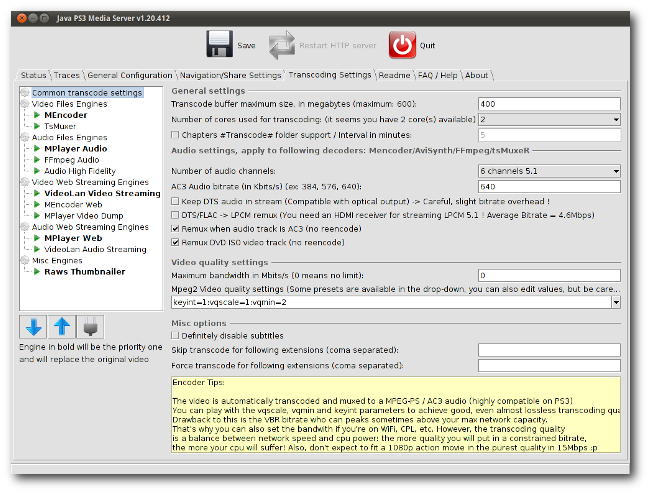Click the Quit button label
This screenshot has height=494, width=650.
[427, 45]
